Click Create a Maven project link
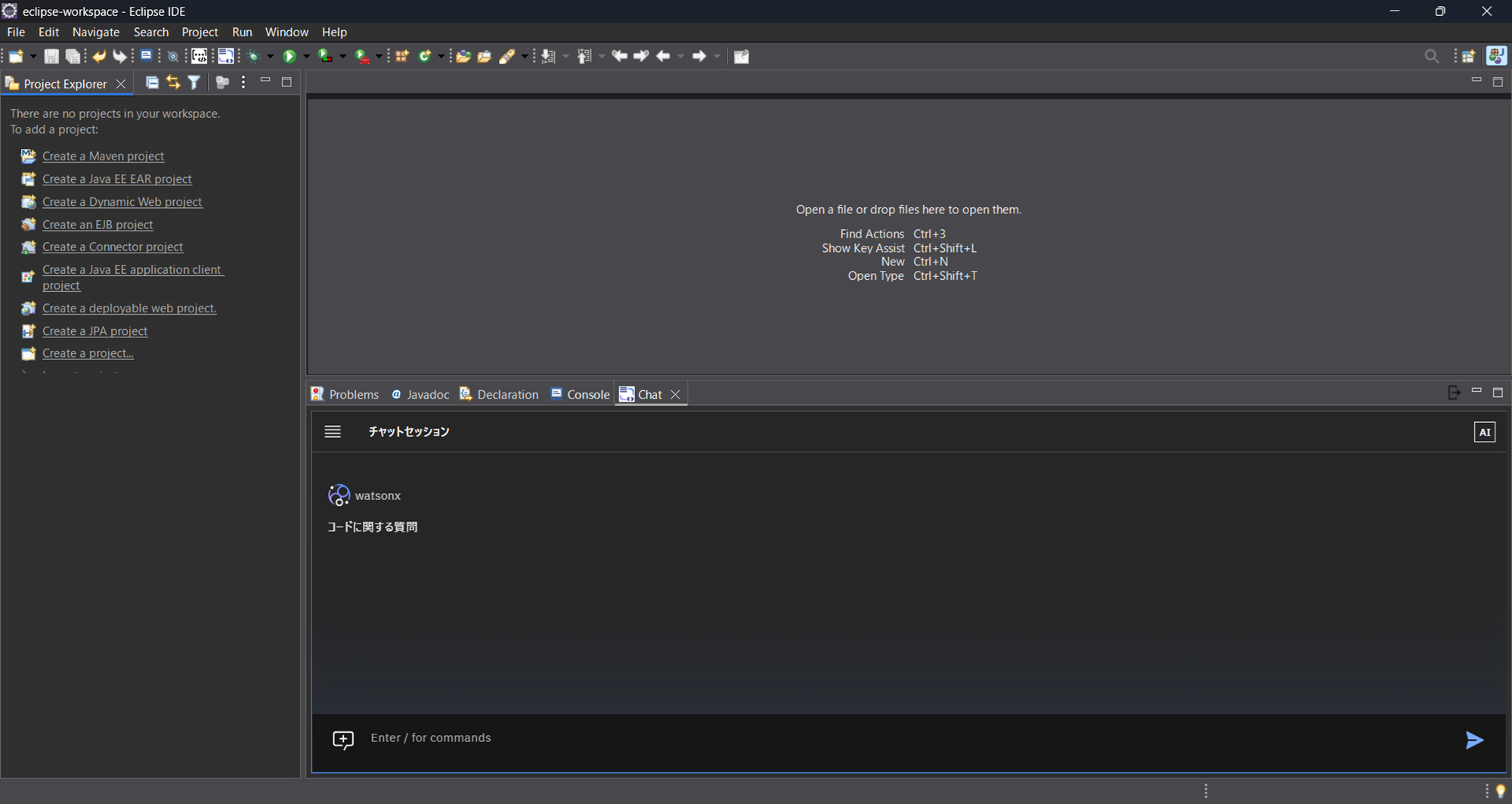The image size is (1512, 804). point(103,156)
